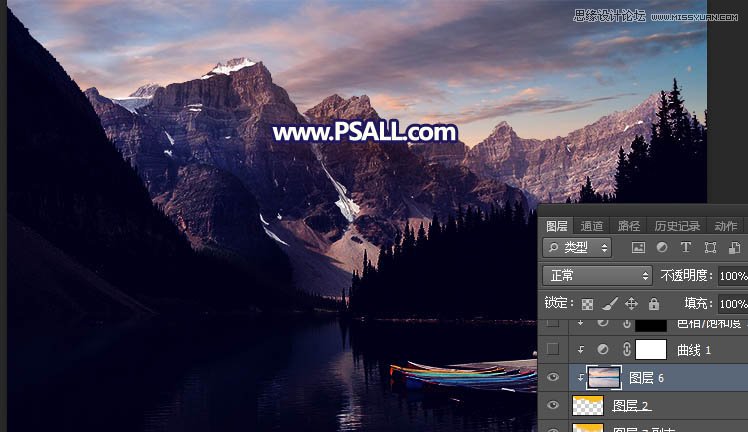This screenshot has height=432, width=748.
Task: Click search magnifier in layer filter
Action: pyautogui.click(x=553, y=247)
